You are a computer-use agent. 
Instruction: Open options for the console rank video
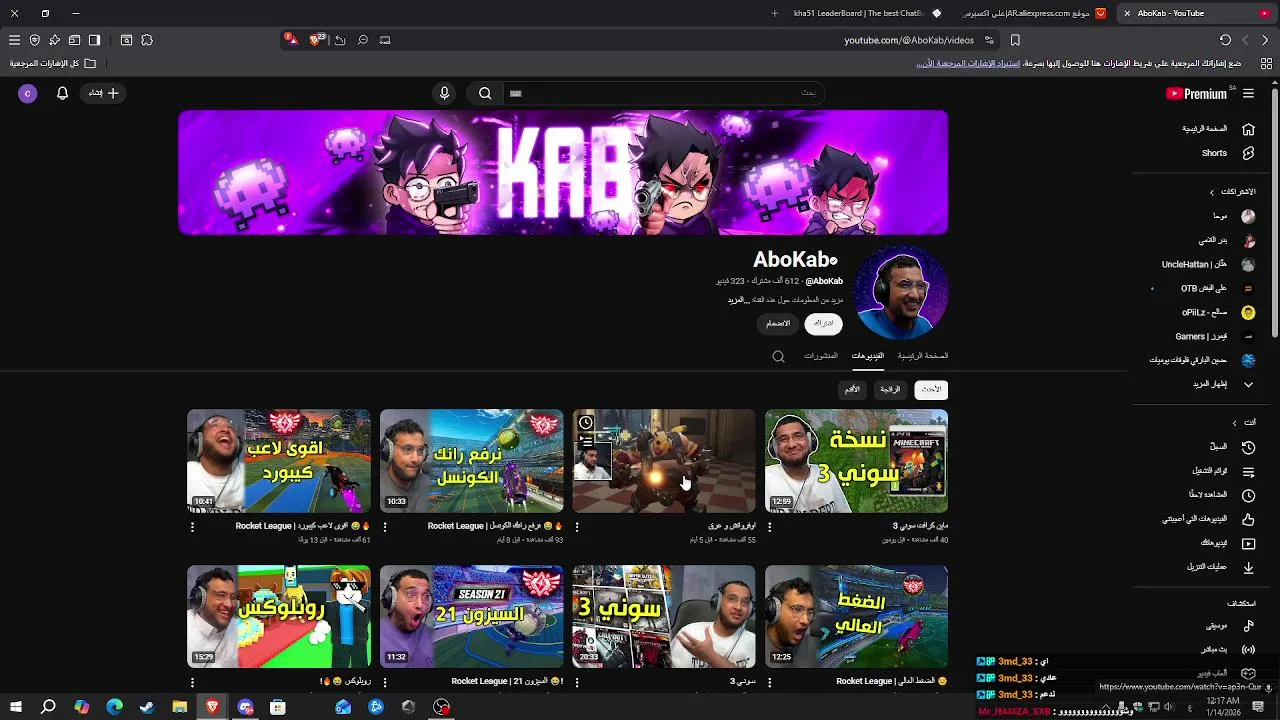tap(385, 526)
